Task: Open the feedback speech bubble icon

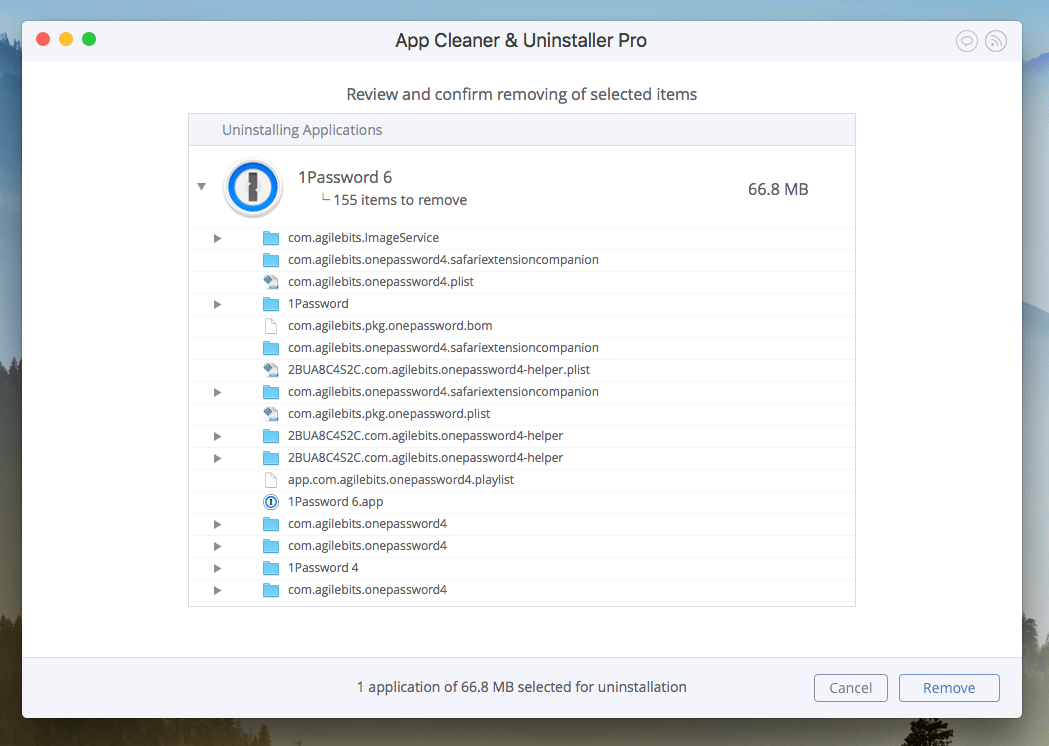Action: coord(967,41)
